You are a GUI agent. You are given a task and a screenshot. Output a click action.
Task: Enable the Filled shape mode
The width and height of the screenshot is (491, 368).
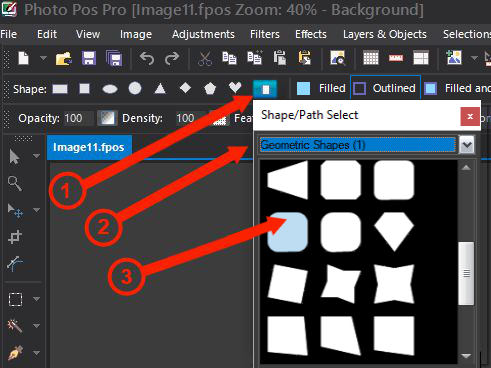click(321, 88)
